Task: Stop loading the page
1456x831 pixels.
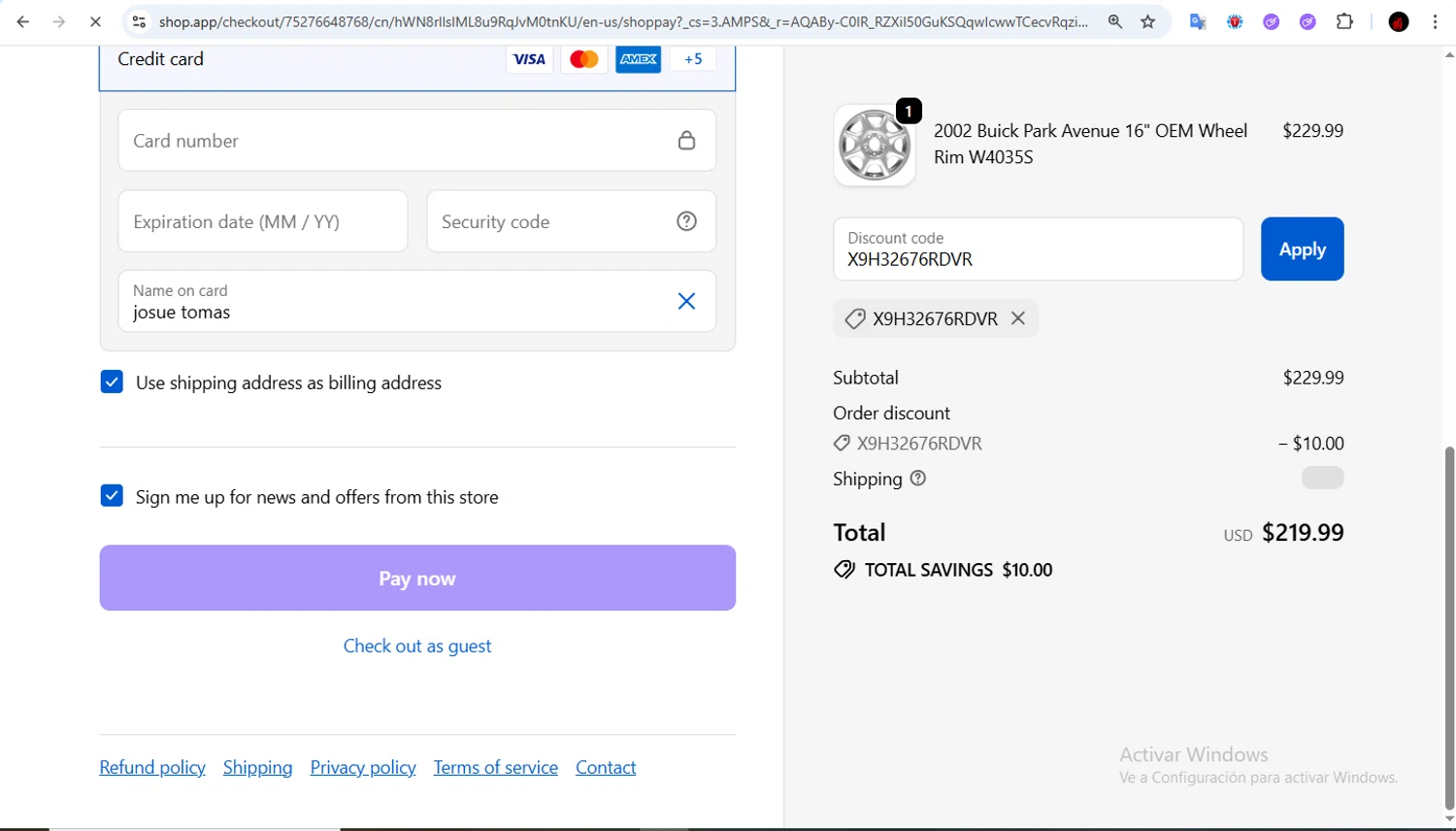Action: pos(95,21)
